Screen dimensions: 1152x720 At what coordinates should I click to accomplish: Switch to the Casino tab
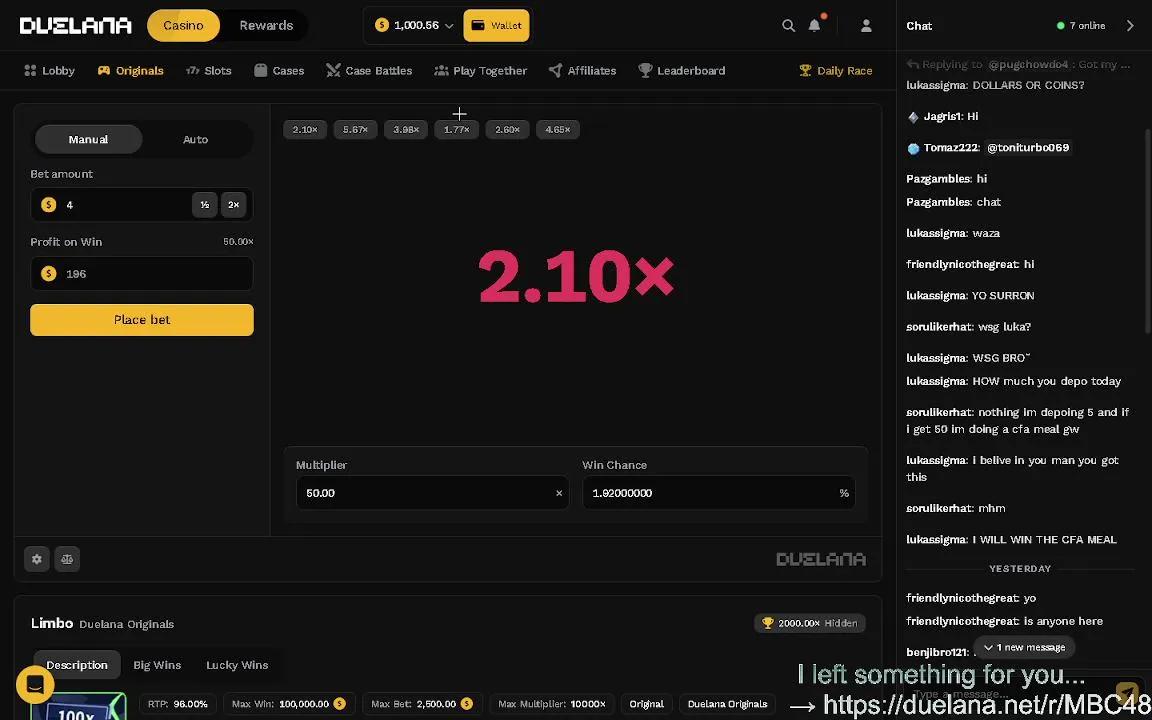click(x=183, y=26)
